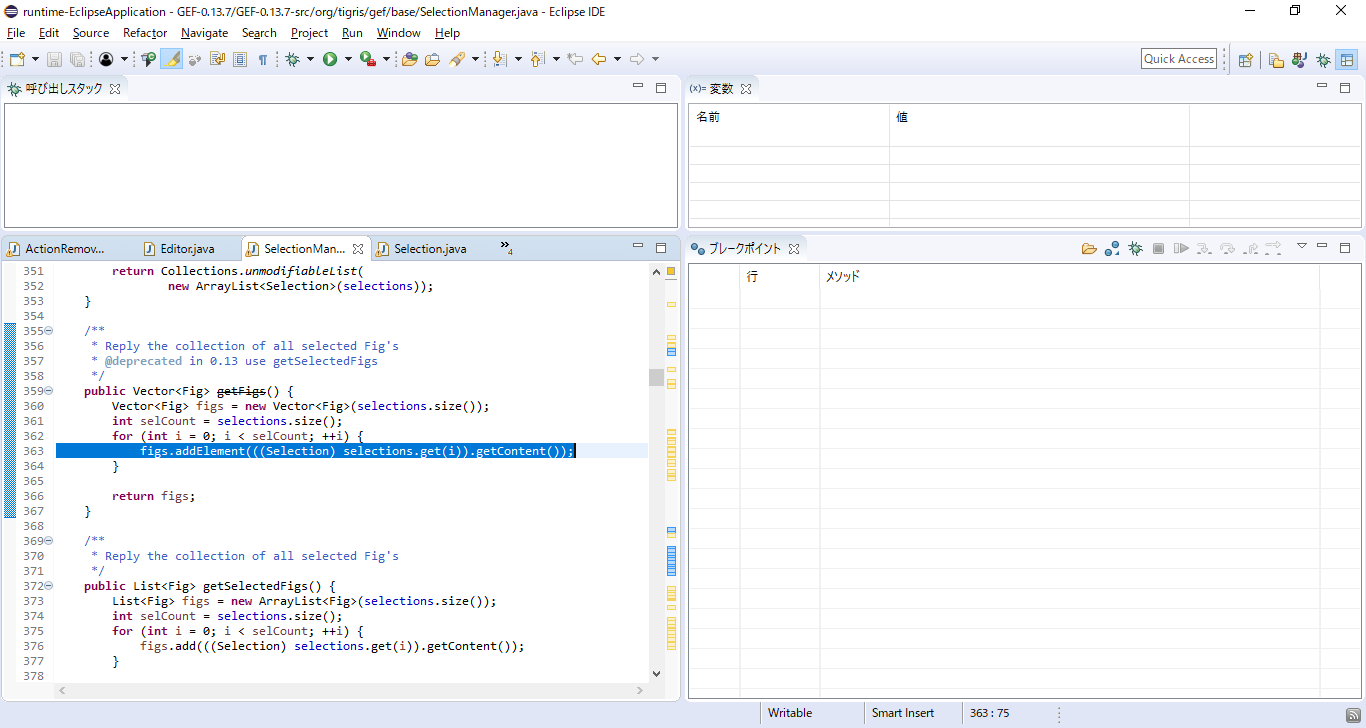The image size is (1366, 728).
Task: Open the Refactor menu
Action: click(145, 33)
